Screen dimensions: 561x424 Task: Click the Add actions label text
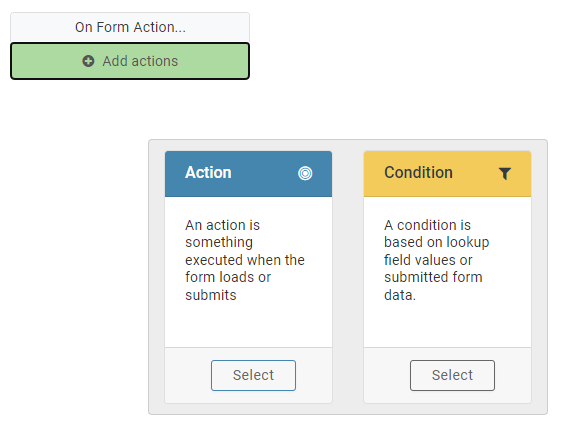click(140, 61)
